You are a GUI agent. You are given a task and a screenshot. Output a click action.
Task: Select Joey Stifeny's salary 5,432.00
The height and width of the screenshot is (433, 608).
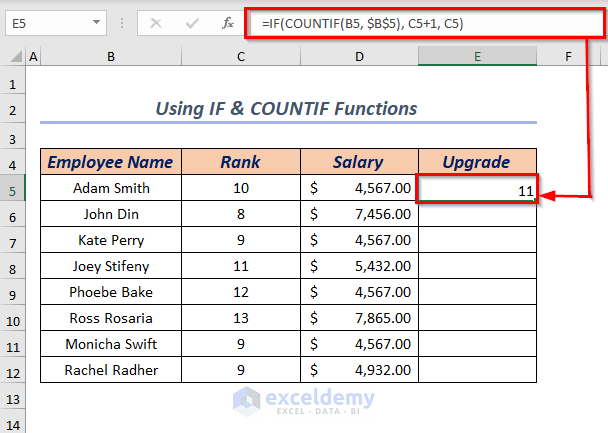pos(359,266)
